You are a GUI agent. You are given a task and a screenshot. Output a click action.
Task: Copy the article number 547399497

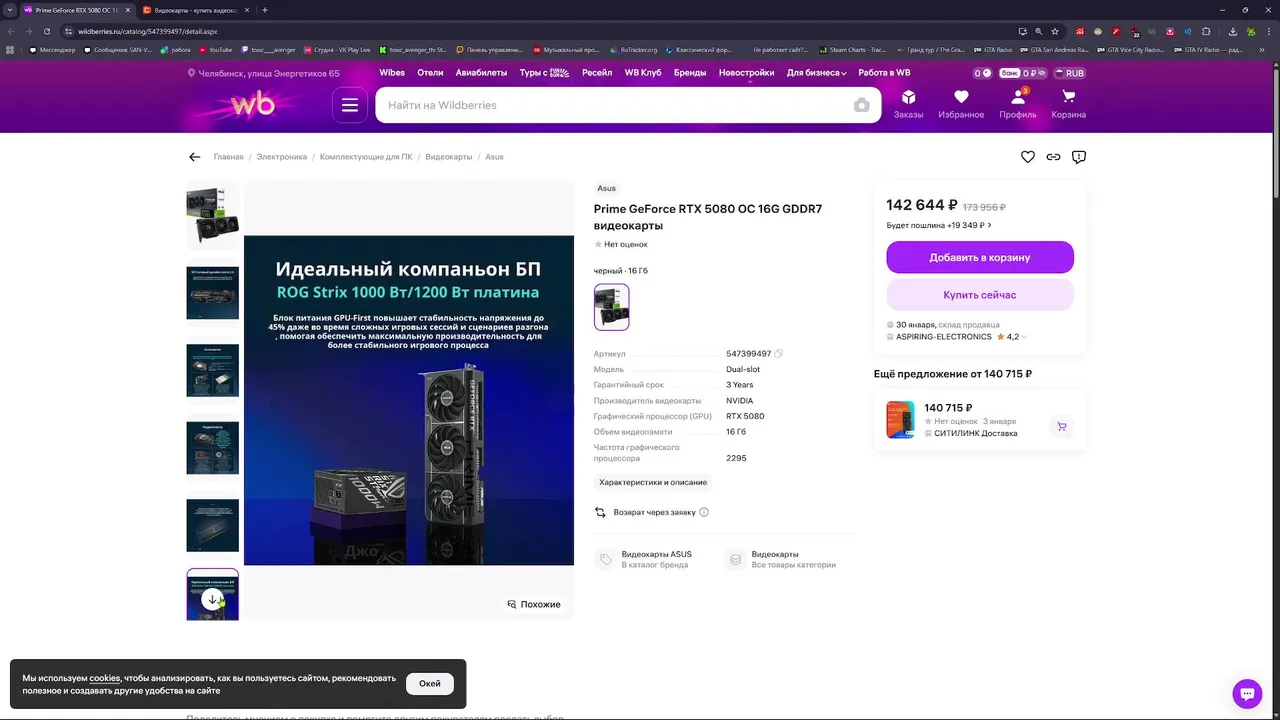pyautogui.click(x=779, y=354)
